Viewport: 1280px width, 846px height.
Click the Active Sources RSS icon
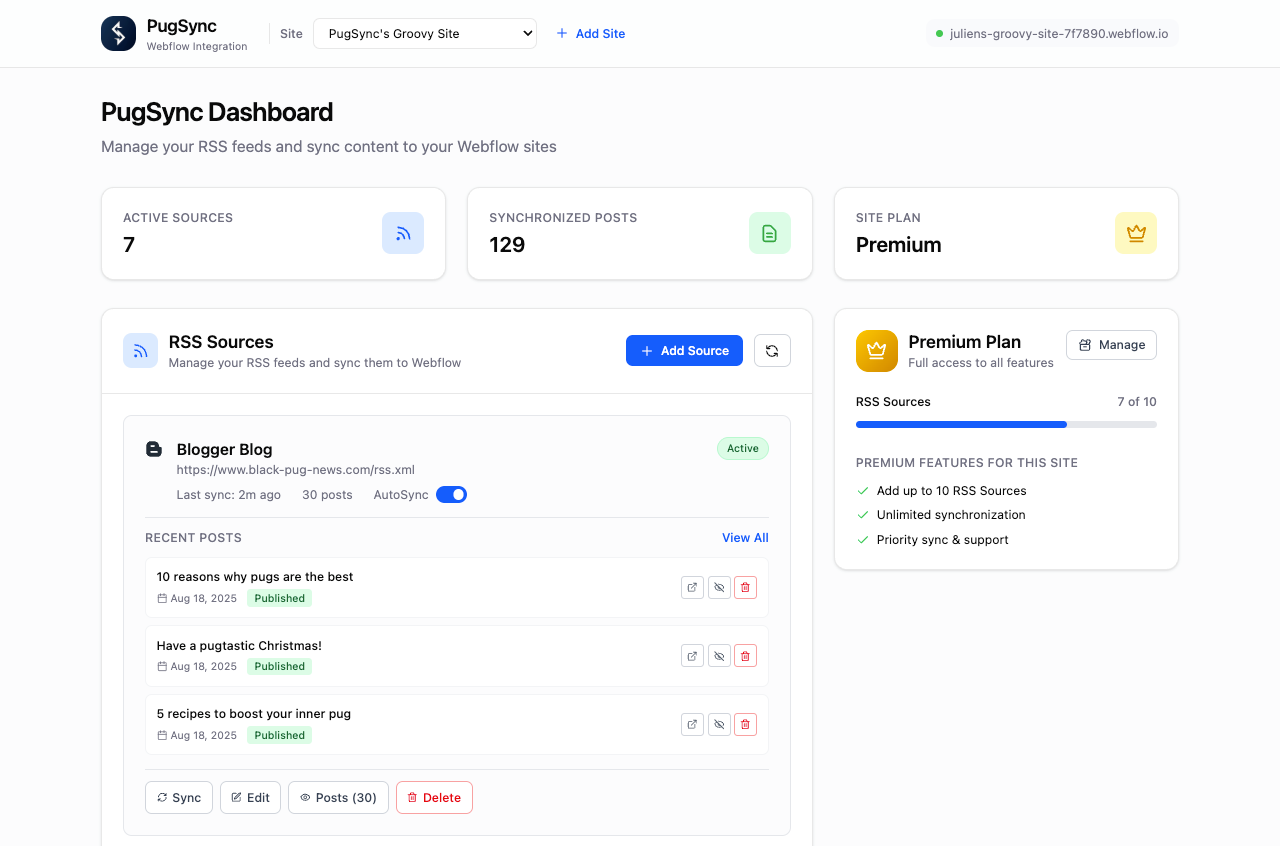coord(403,233)
